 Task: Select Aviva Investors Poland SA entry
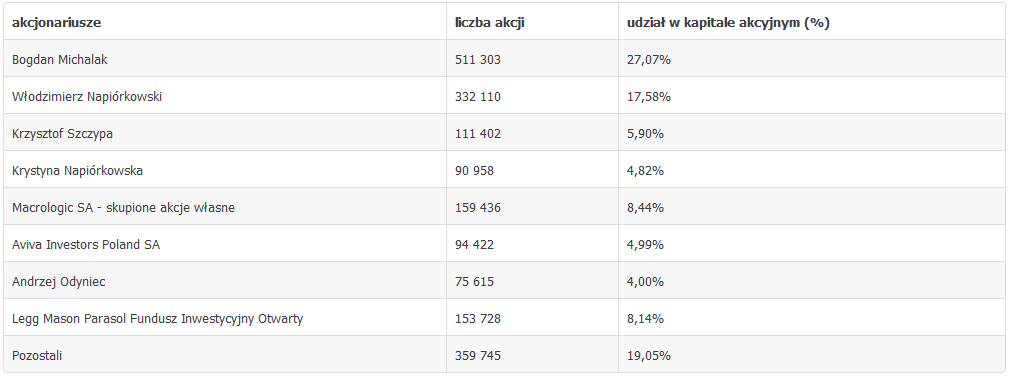tap(86, 245)
